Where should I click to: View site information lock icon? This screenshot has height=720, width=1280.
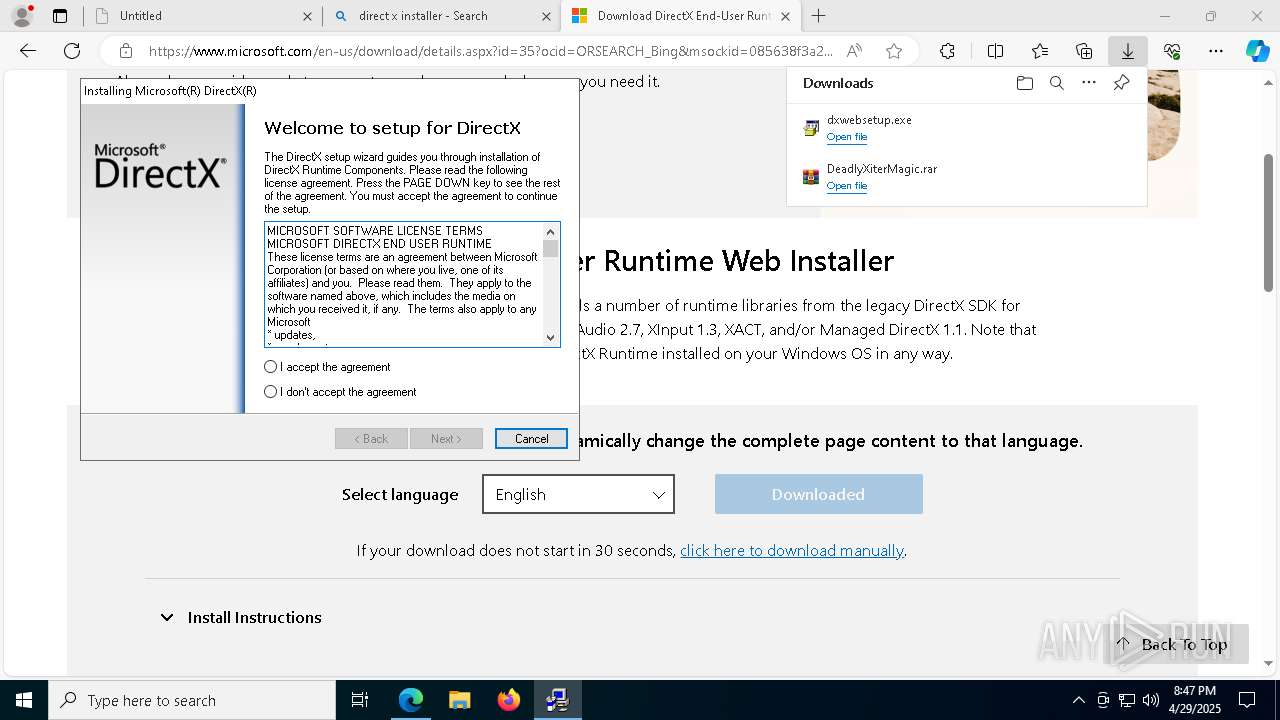click(x=126, y=51)
